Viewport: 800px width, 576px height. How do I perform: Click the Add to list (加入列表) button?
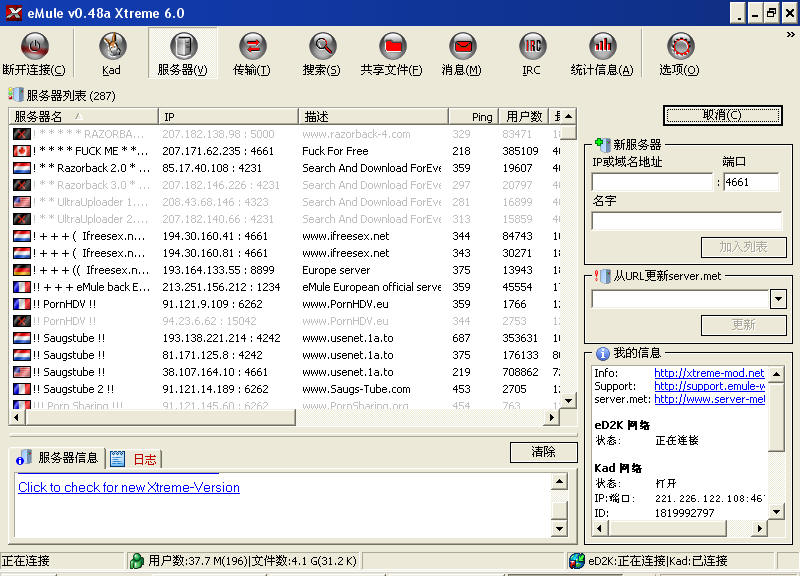pyautogui.click(x=743, y=247)
